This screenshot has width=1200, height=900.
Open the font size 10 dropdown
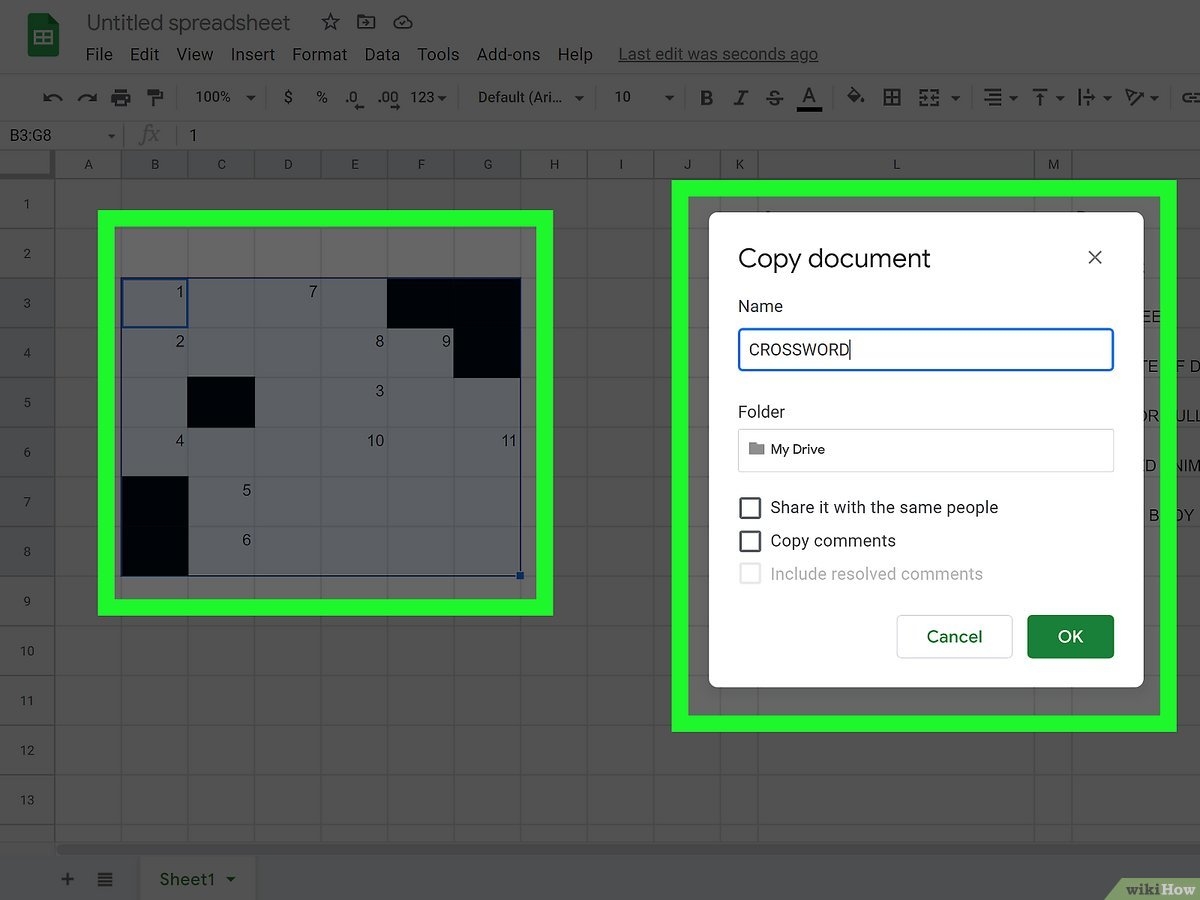(643, 97)
